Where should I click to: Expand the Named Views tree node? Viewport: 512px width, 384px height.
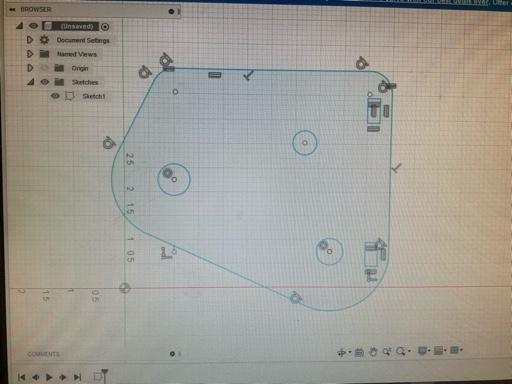pos(30,54)
